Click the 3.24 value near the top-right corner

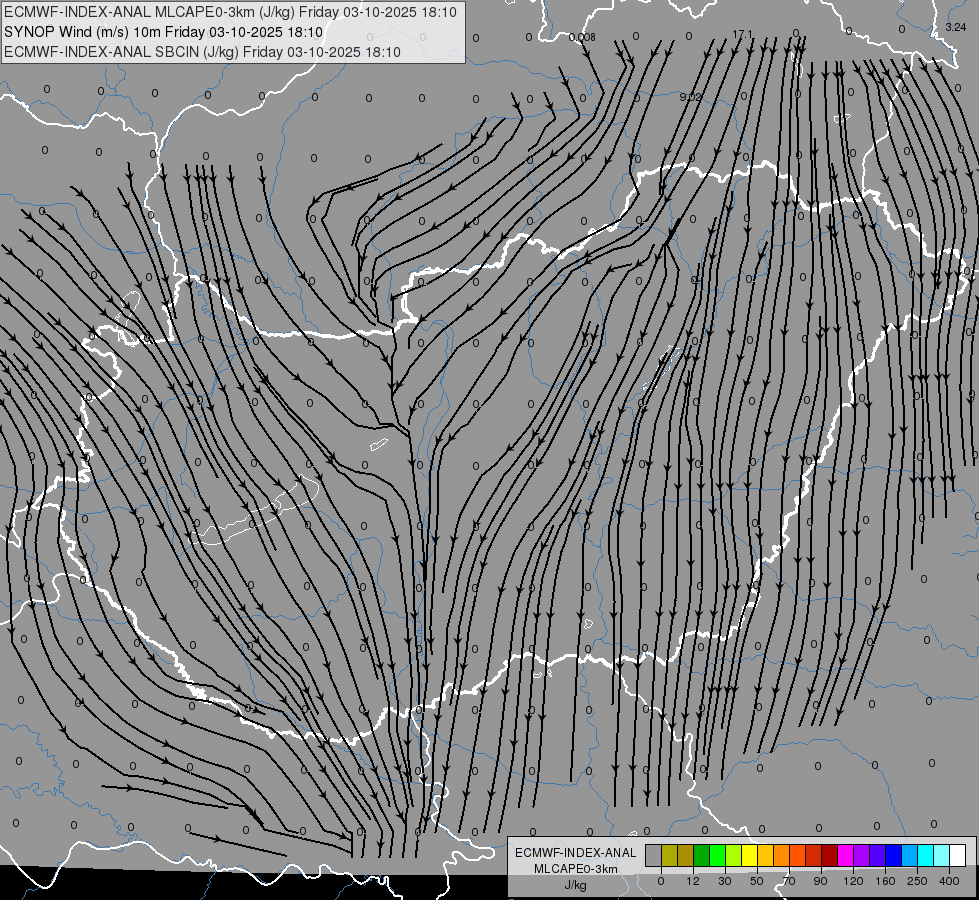tap(956, 27)
